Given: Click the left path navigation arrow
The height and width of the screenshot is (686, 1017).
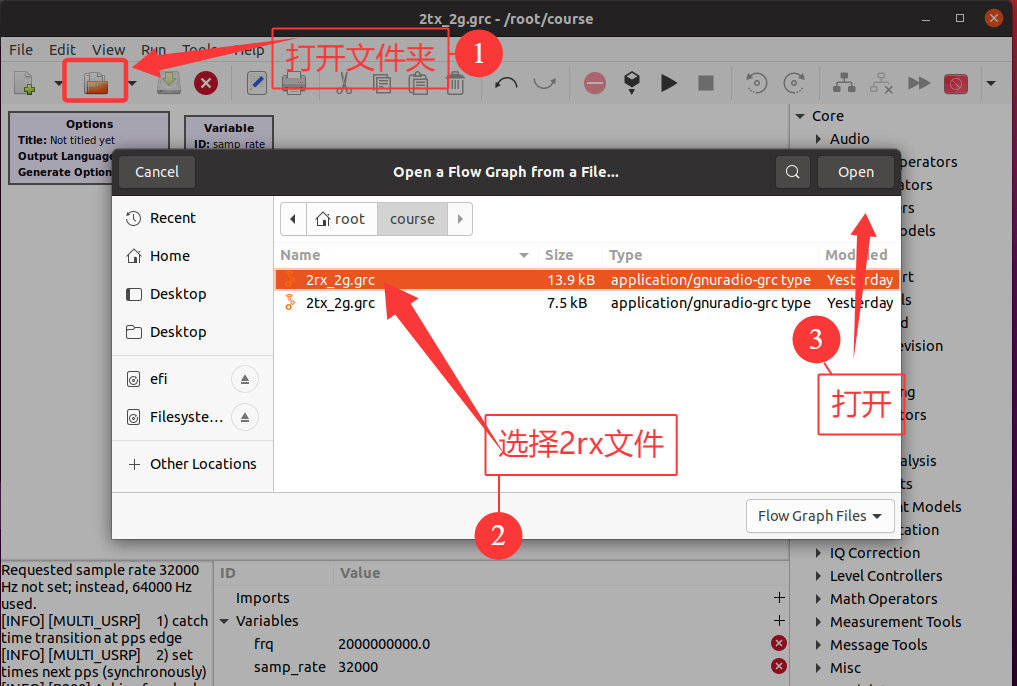Looking at the screenshot, I should [293, 219].
